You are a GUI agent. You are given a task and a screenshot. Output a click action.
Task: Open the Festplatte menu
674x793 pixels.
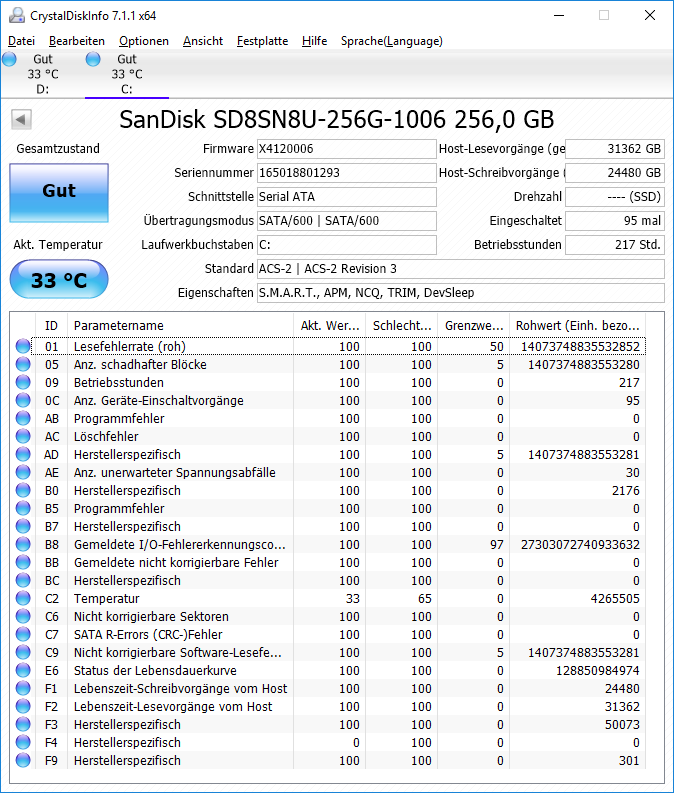click(x=262, y=41)
